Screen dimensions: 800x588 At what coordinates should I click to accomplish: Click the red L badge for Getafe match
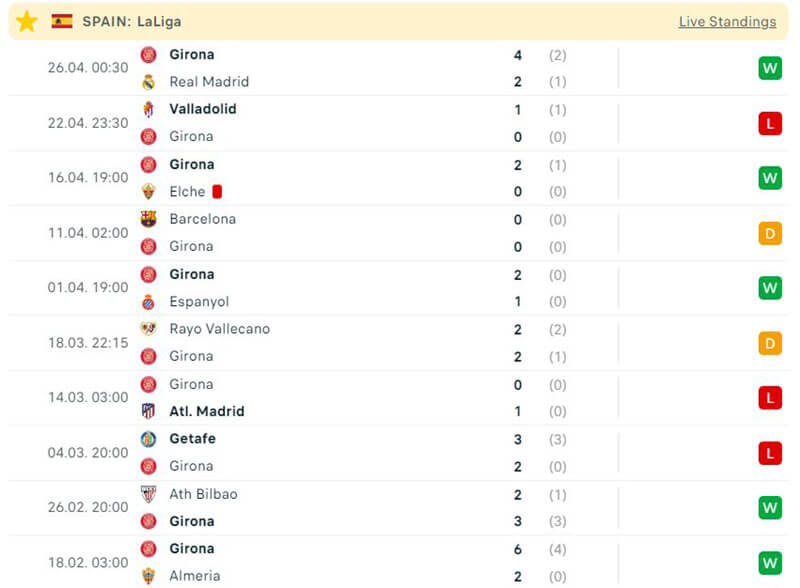[x=769, y=453]
